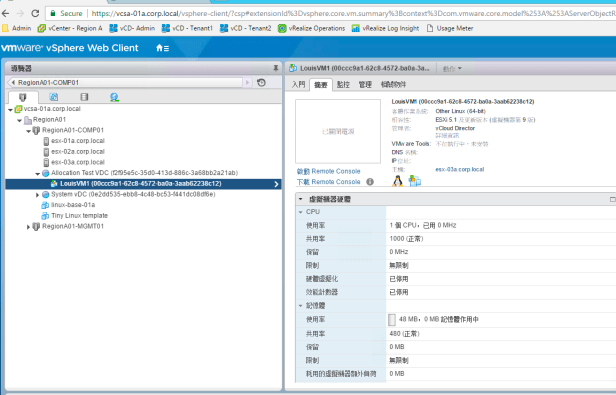The height and width of the screenshot is (395, 616).
Task: Open vCD- Admin bookmark
Action: tap(132, 28)
